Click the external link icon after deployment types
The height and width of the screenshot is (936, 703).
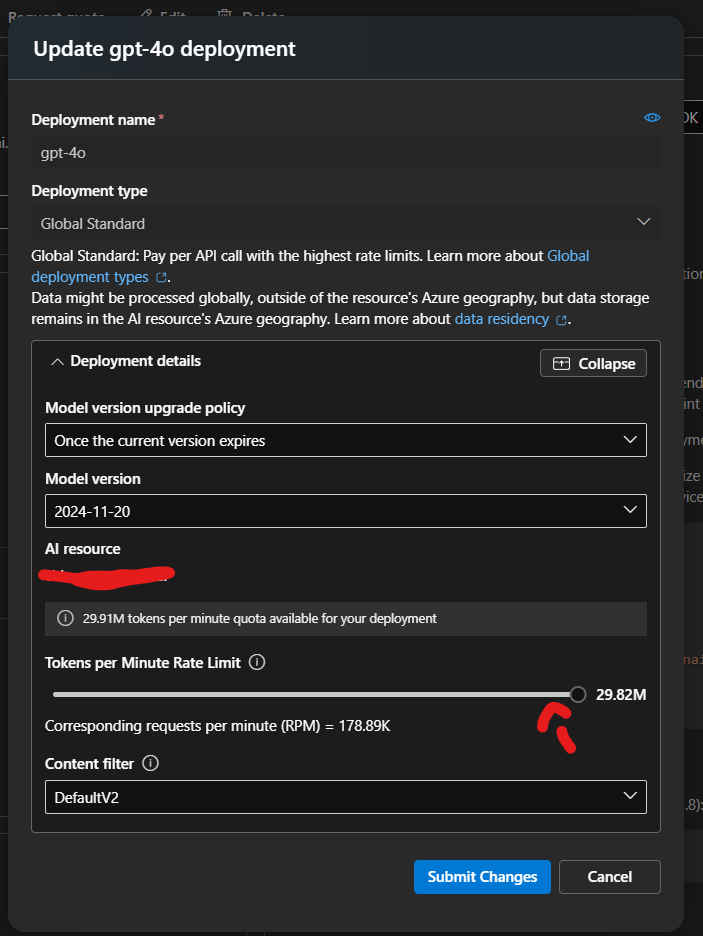tap(161, 278)
